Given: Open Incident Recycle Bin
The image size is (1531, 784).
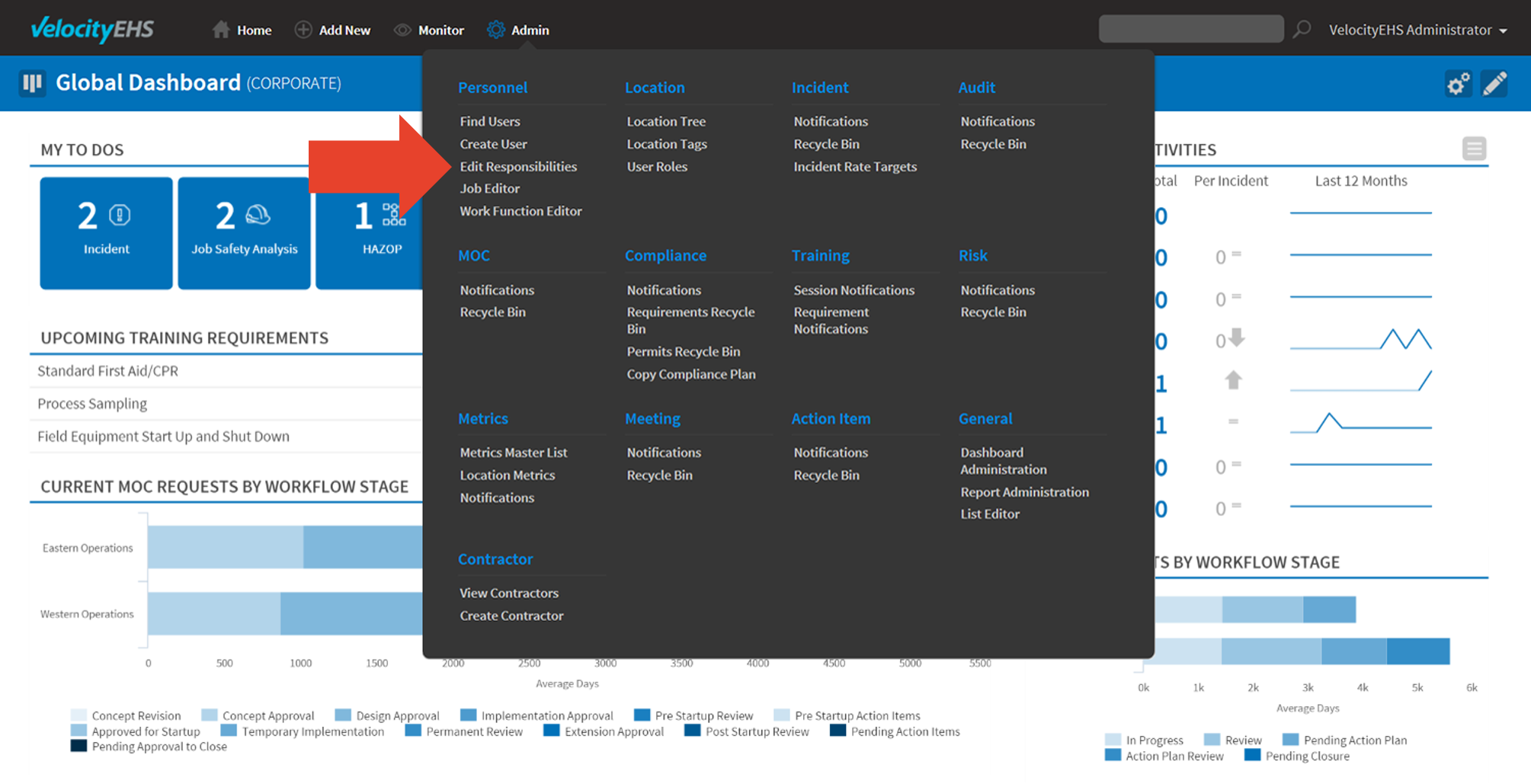Looking at the screenshot, I should (x=826, y=144).
